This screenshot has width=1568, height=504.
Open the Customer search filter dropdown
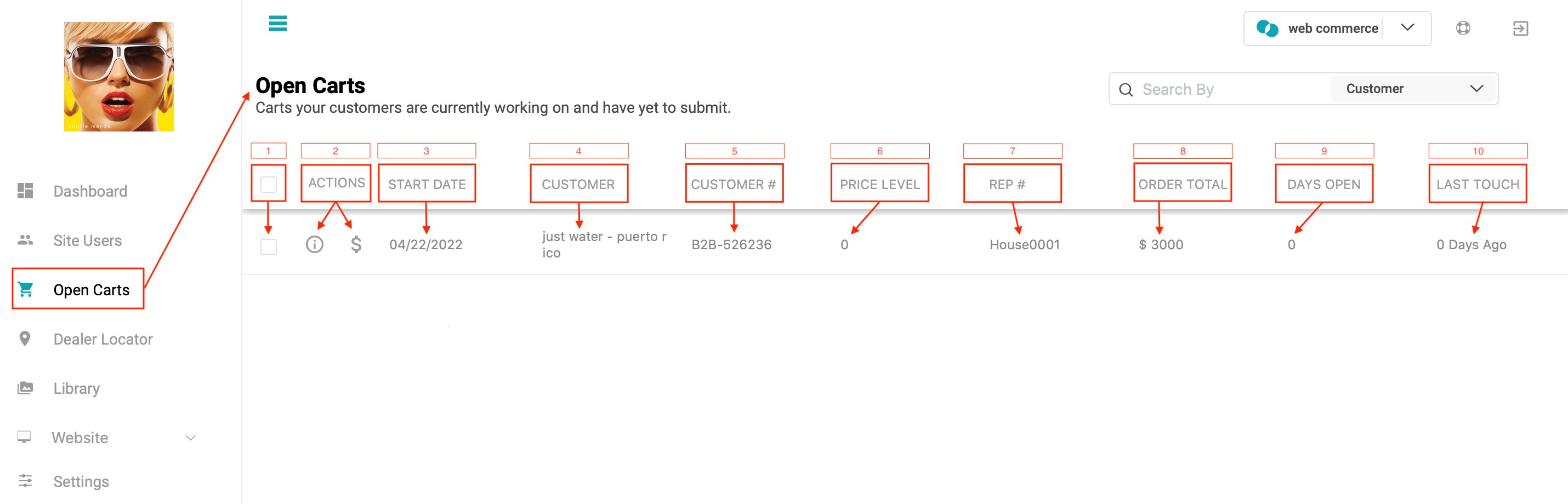[x=1413, y=89]
